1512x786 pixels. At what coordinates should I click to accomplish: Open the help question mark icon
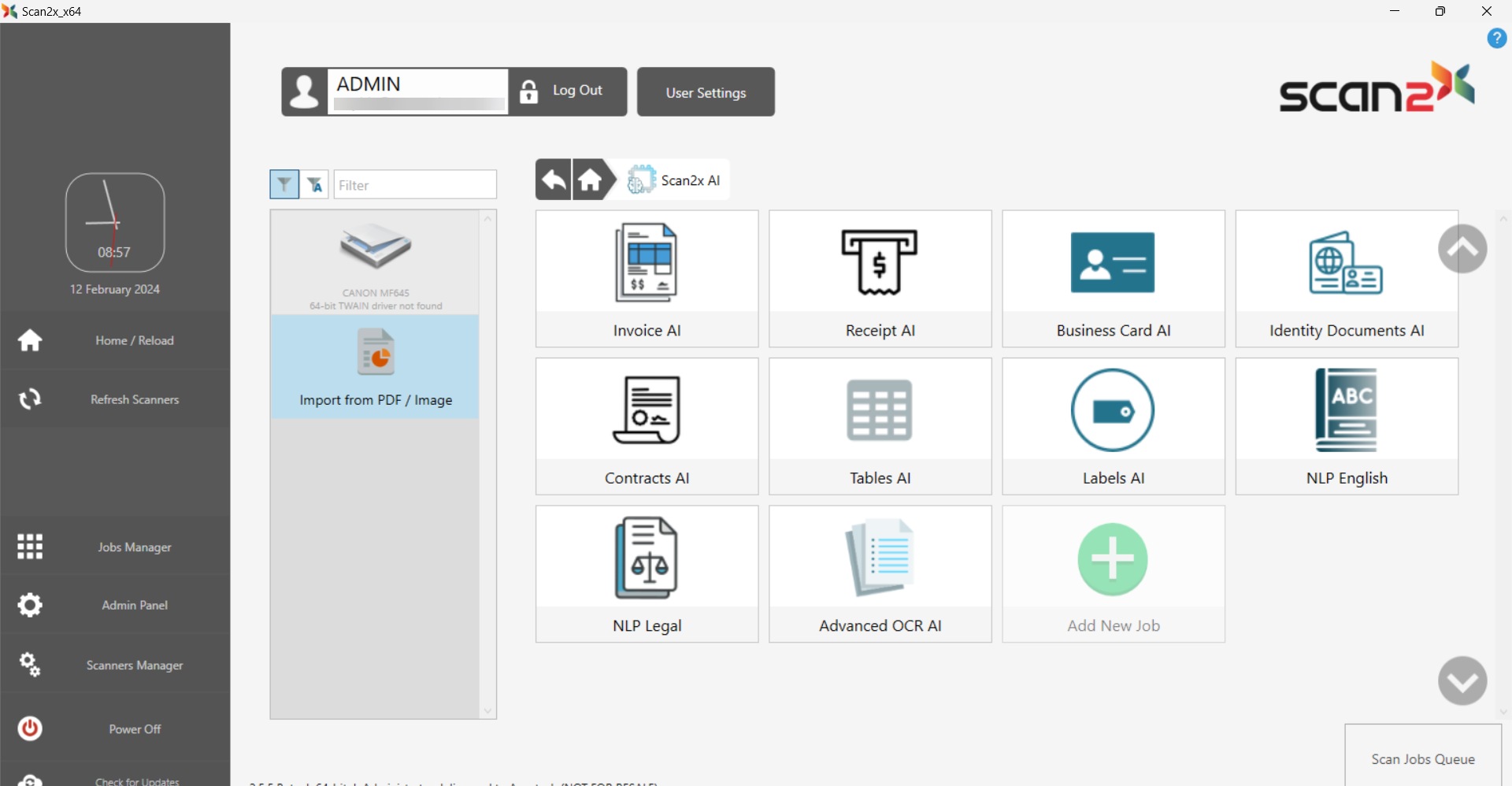(x=1496, y=38)
